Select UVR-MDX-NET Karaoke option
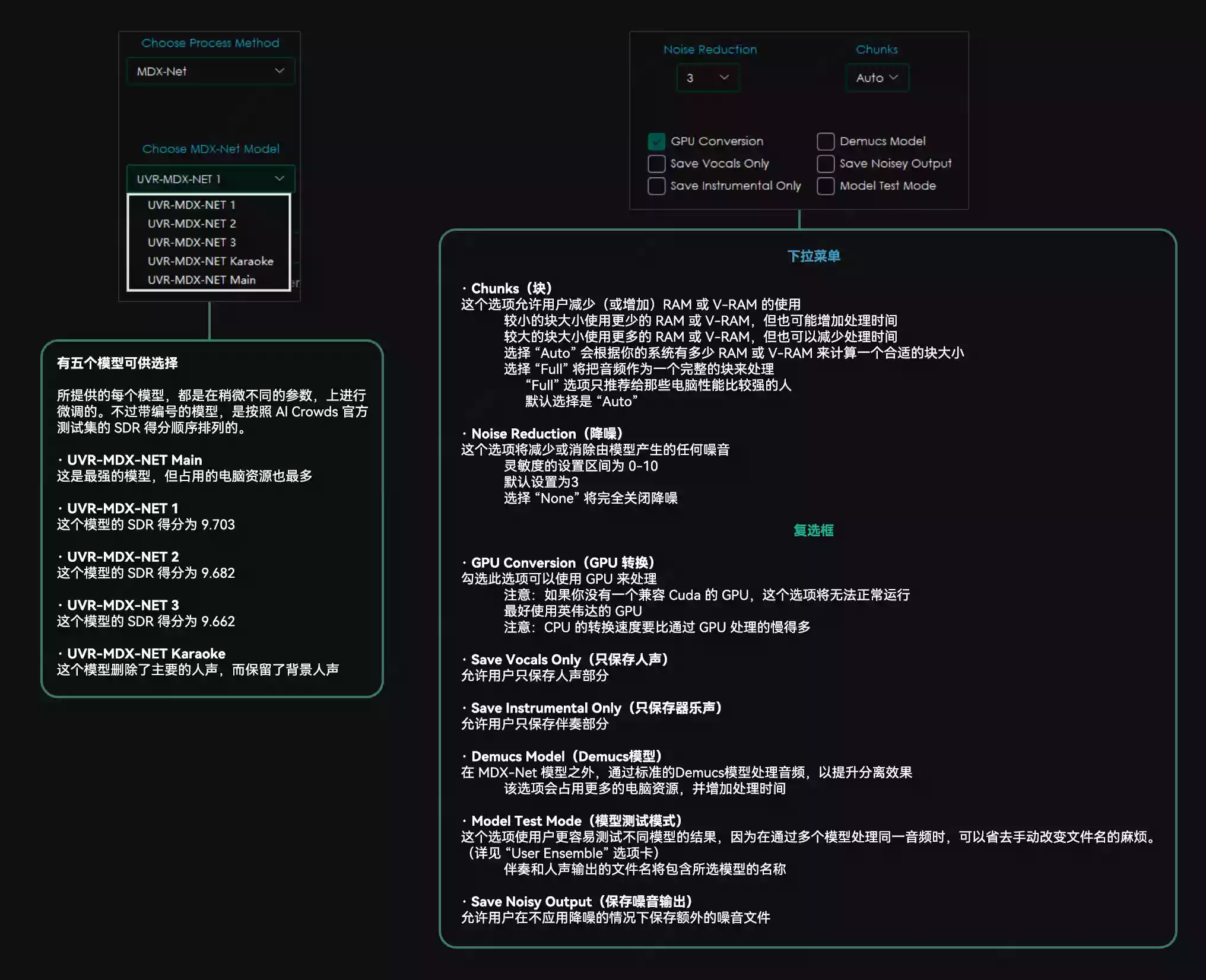Viewport: 1206px width, 980px height. (211, 261)
